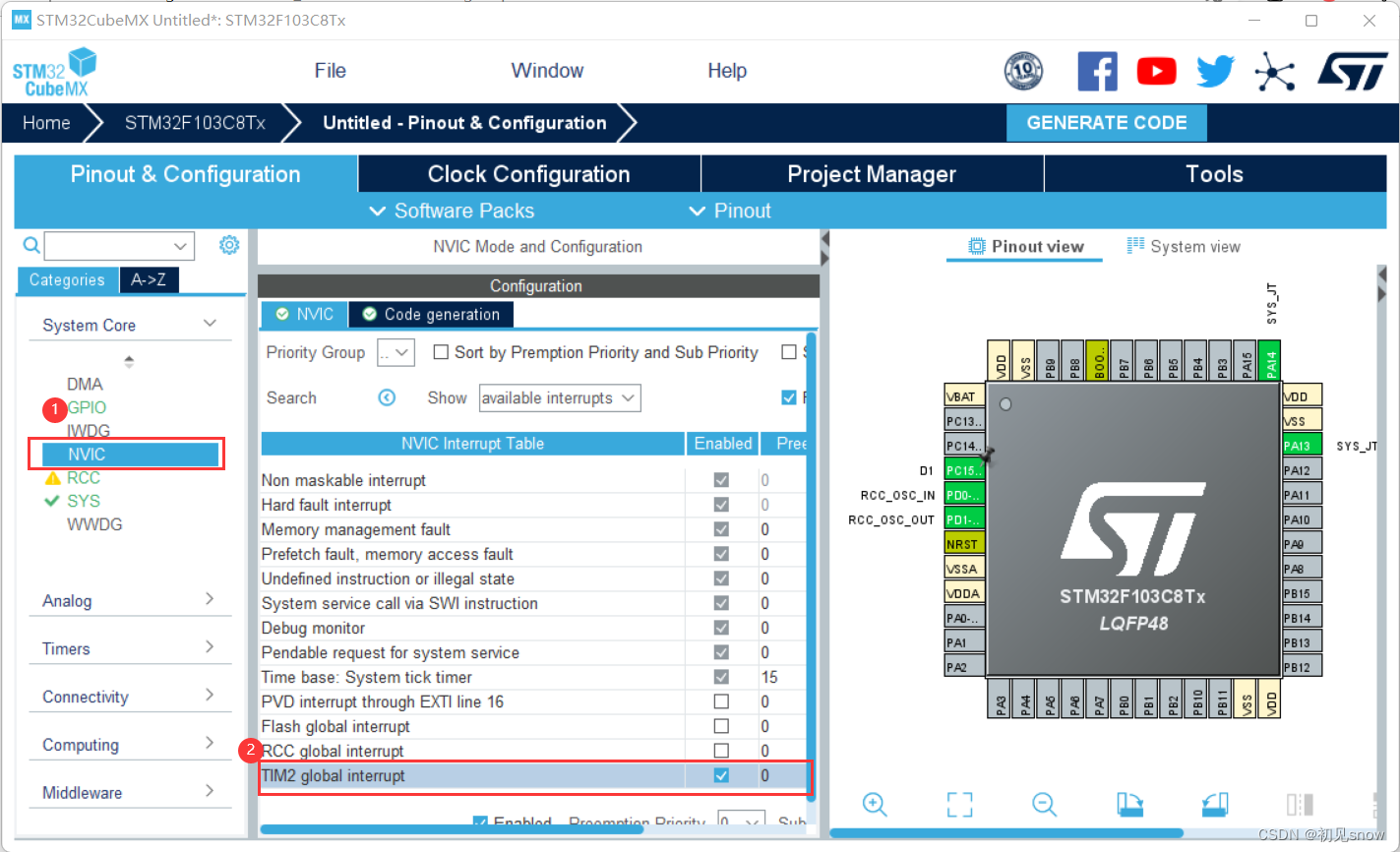
Task: Click the search reset circular arrow icon
Action: tap(387, 397)
